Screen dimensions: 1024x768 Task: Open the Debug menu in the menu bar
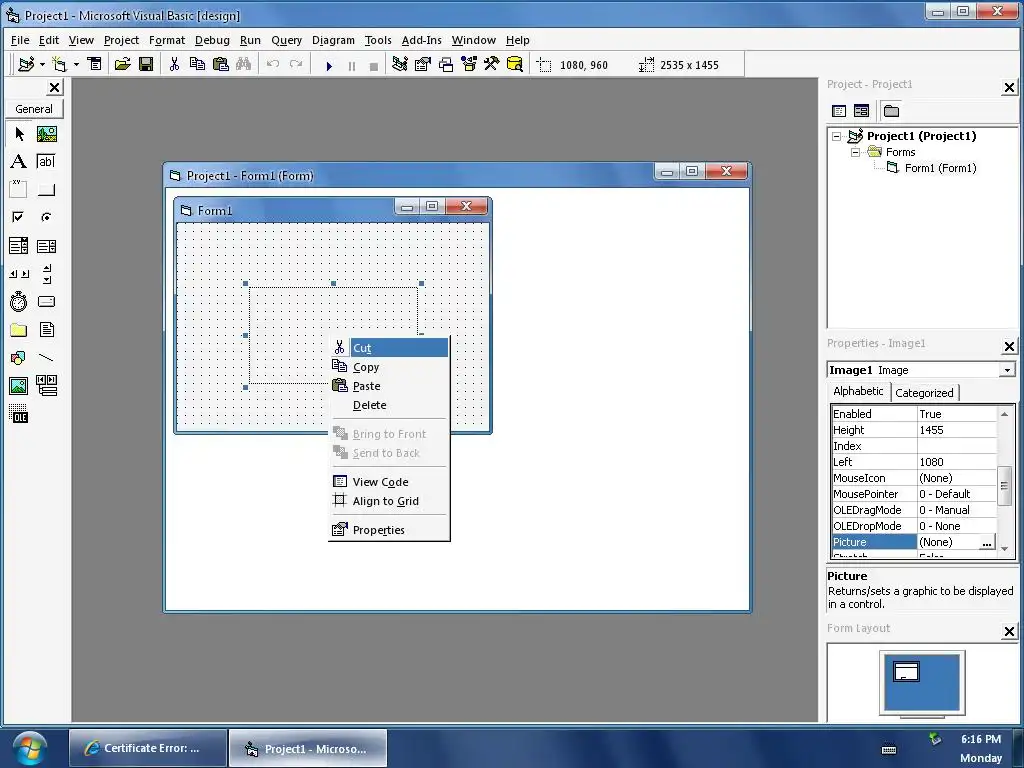(212, 40)
